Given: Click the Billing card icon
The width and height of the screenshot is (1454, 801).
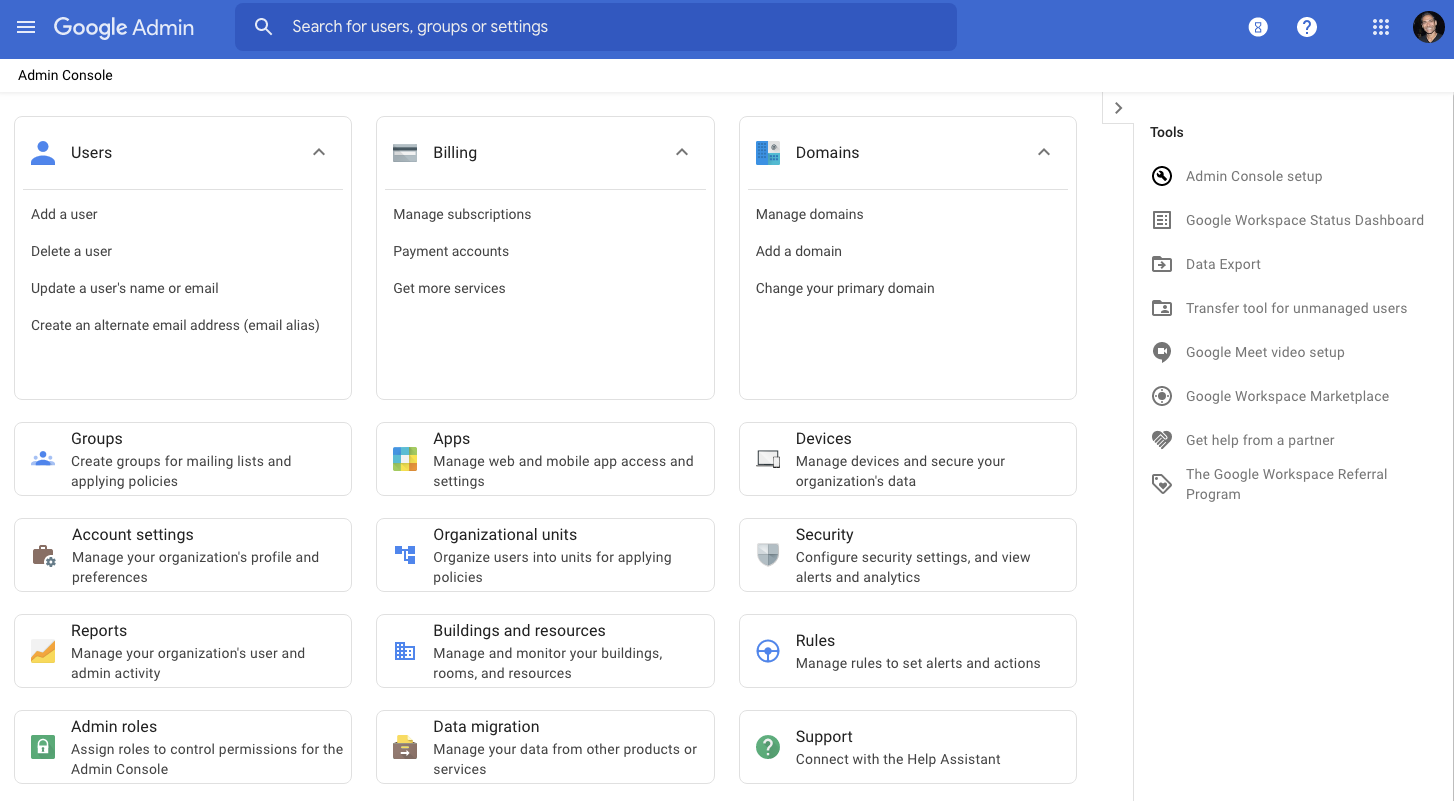Looking at the screenshot, I should pos(405,152).
